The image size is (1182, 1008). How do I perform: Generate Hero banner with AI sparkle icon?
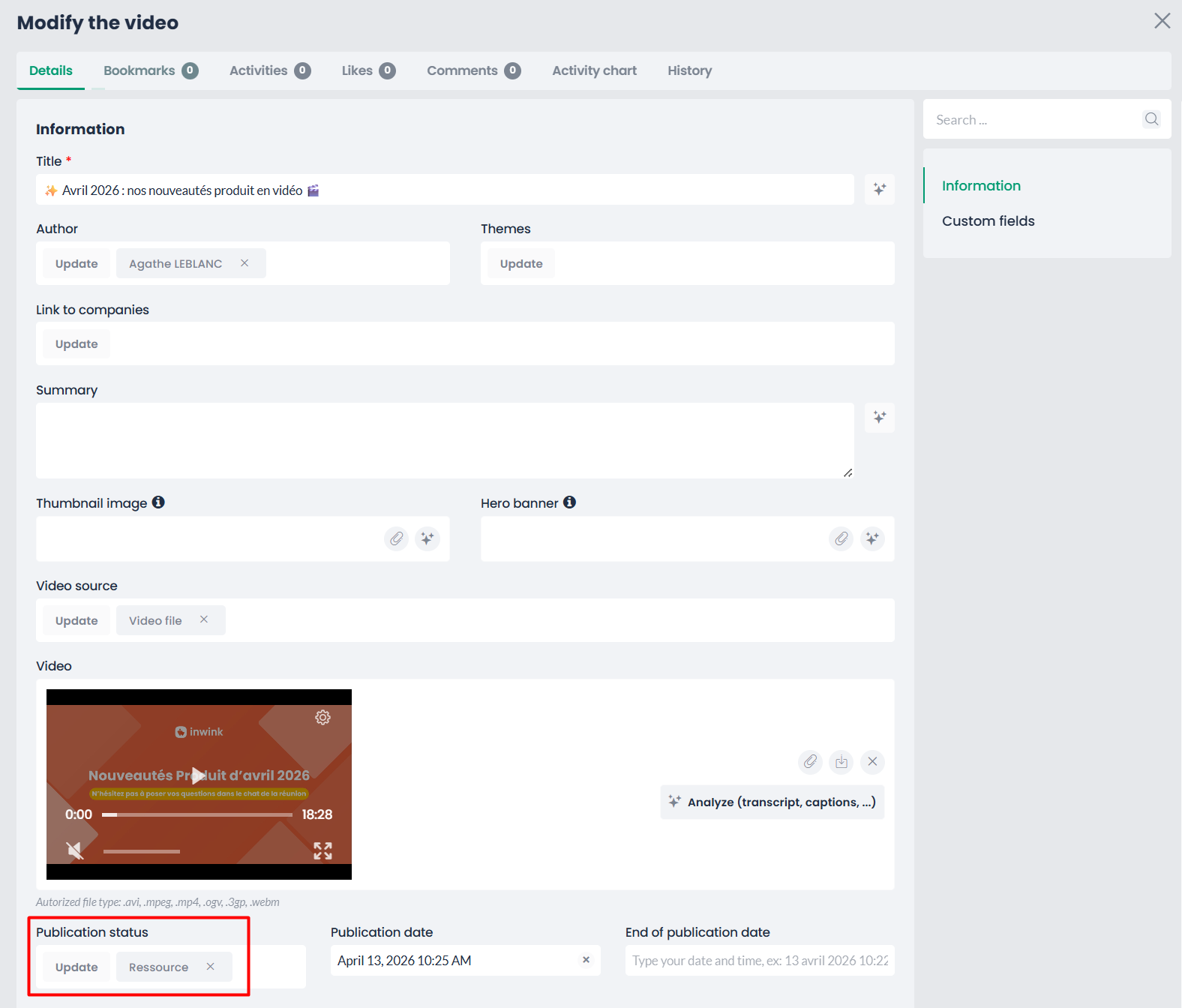pyautogui.click(x=871, y=538)
